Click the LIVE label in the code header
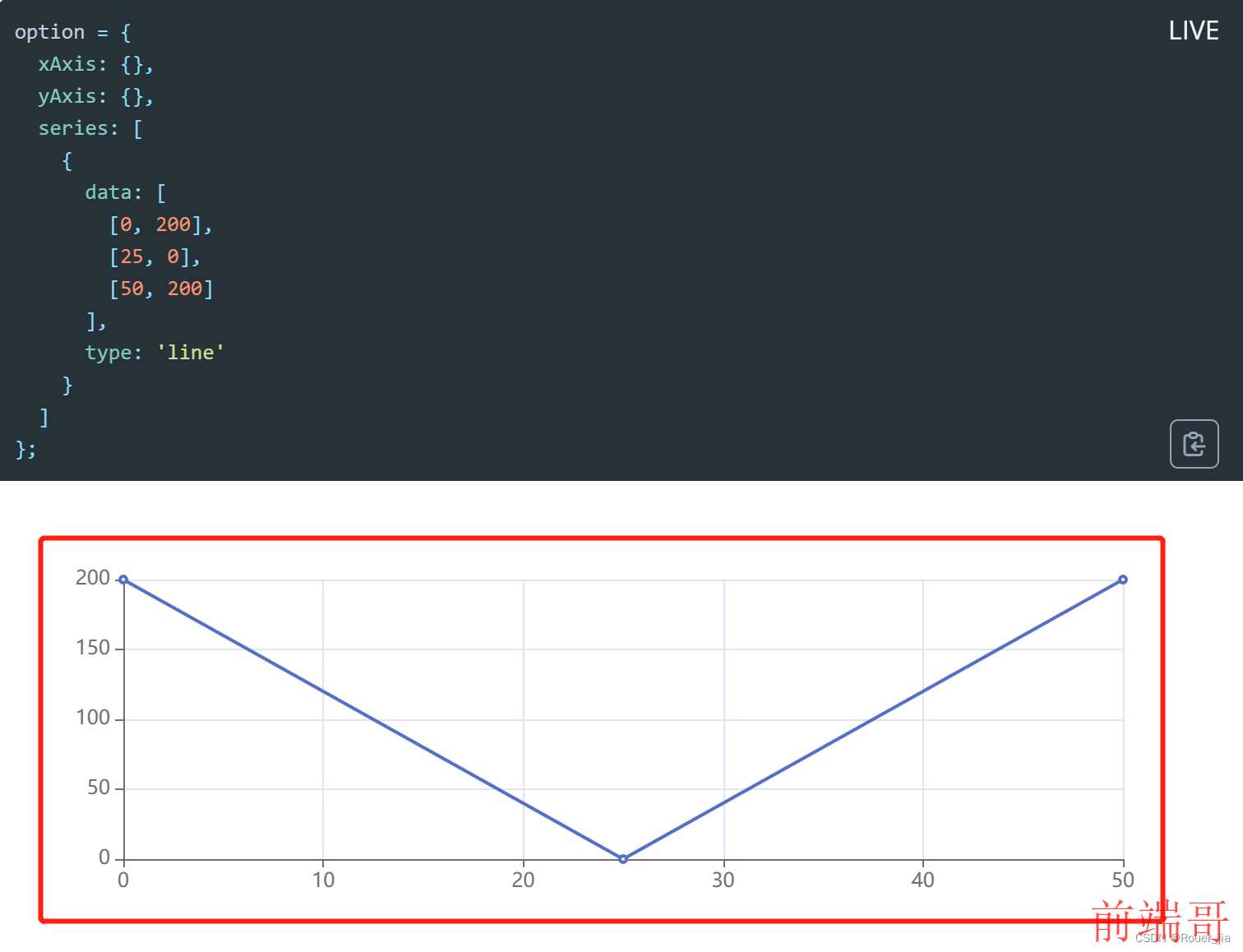Image resolution: width=1243 pixels, height=952 pixels. (1194, 31)
